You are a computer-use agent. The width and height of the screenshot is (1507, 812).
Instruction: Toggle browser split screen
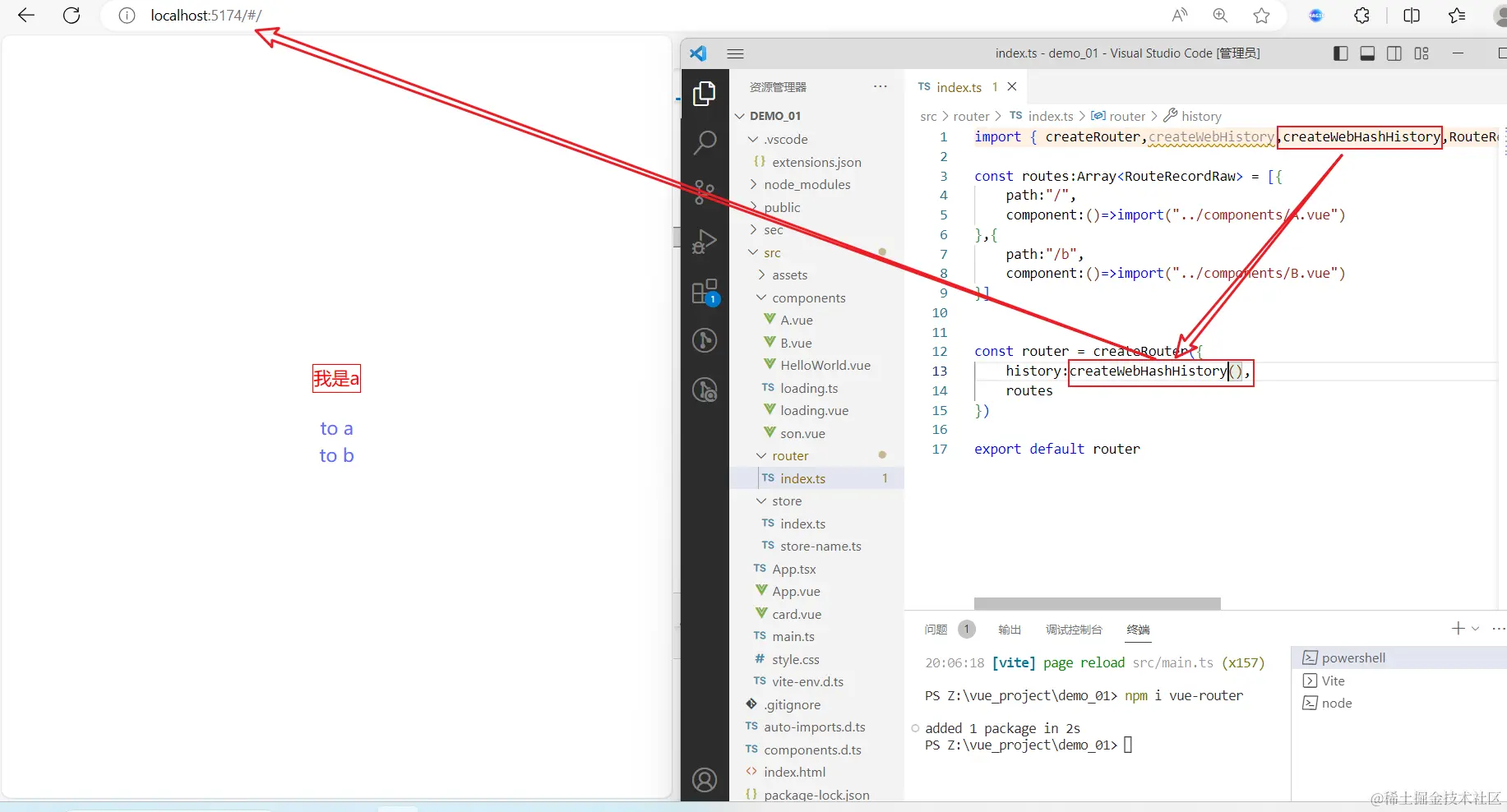pos(1412,15)
